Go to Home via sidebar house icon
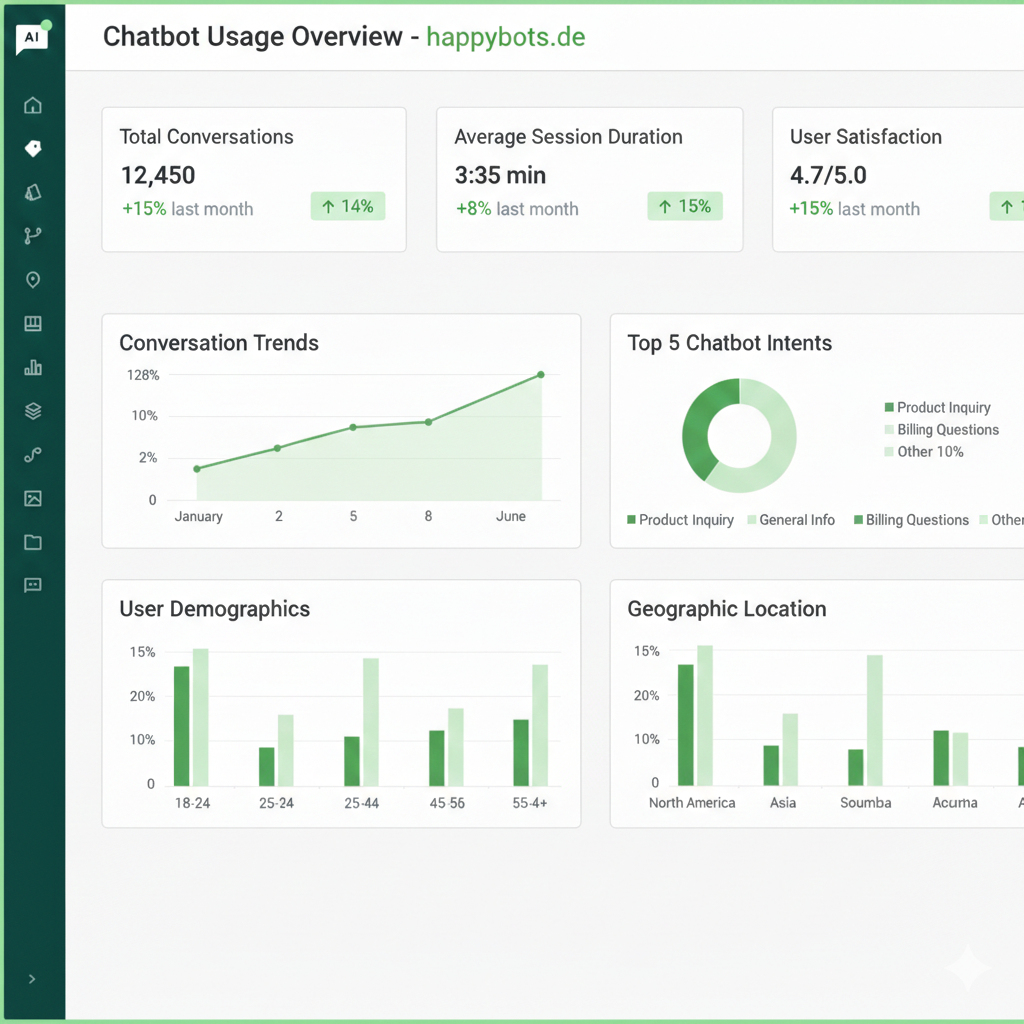Screen dimensions: 1024x1024 click(33, 106)
